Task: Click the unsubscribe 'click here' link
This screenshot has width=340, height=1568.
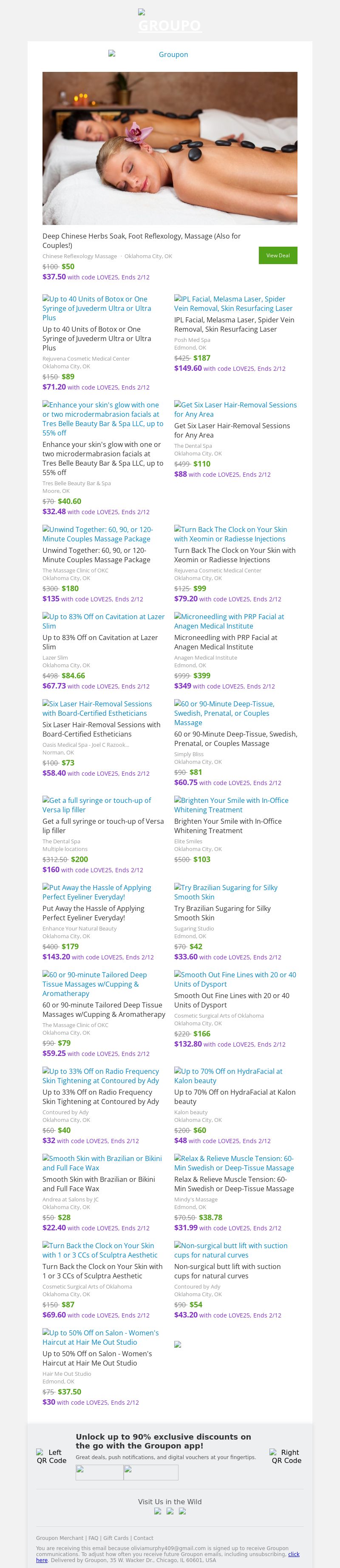Action: pyautogui.click(x=42, y=1559)
